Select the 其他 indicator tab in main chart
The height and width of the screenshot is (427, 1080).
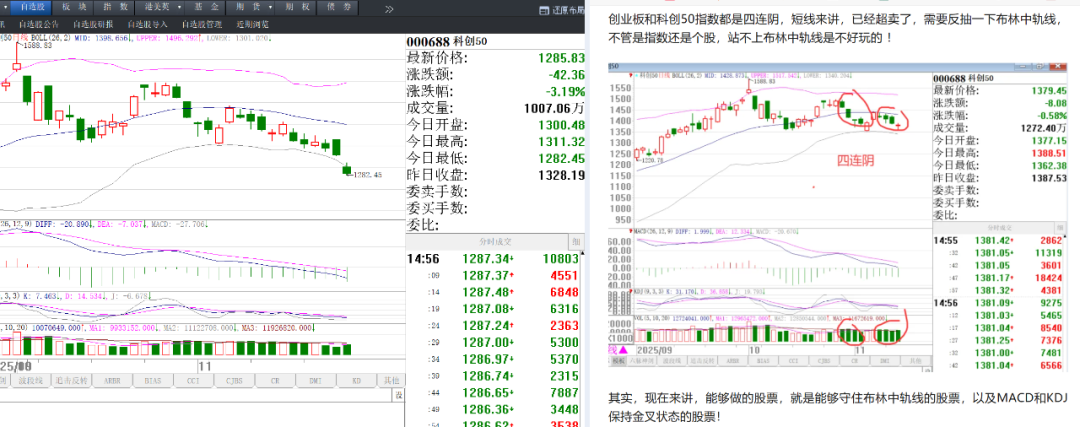391,380
